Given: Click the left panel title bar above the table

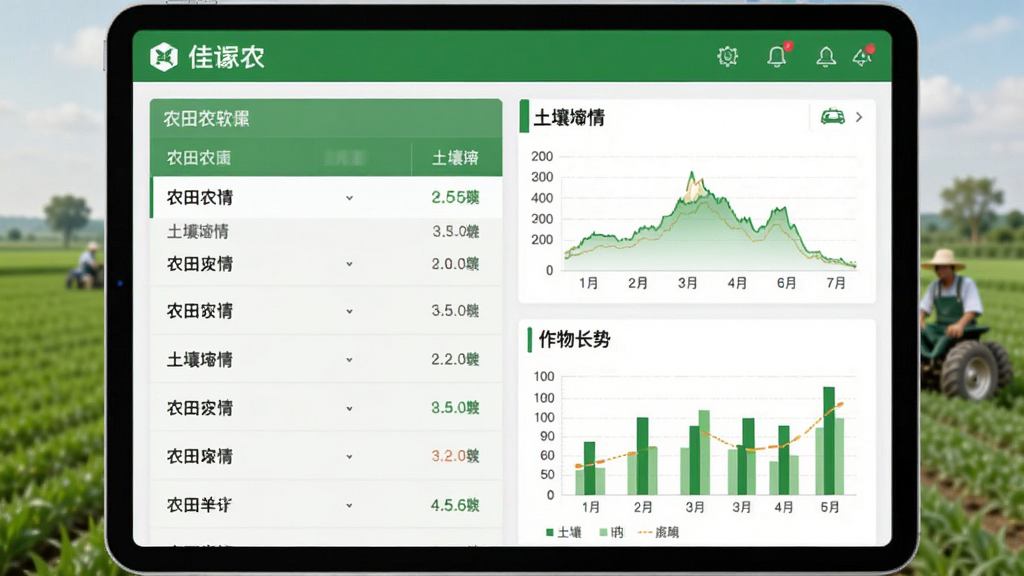Looking at the screenshot, I should [326, 118].
